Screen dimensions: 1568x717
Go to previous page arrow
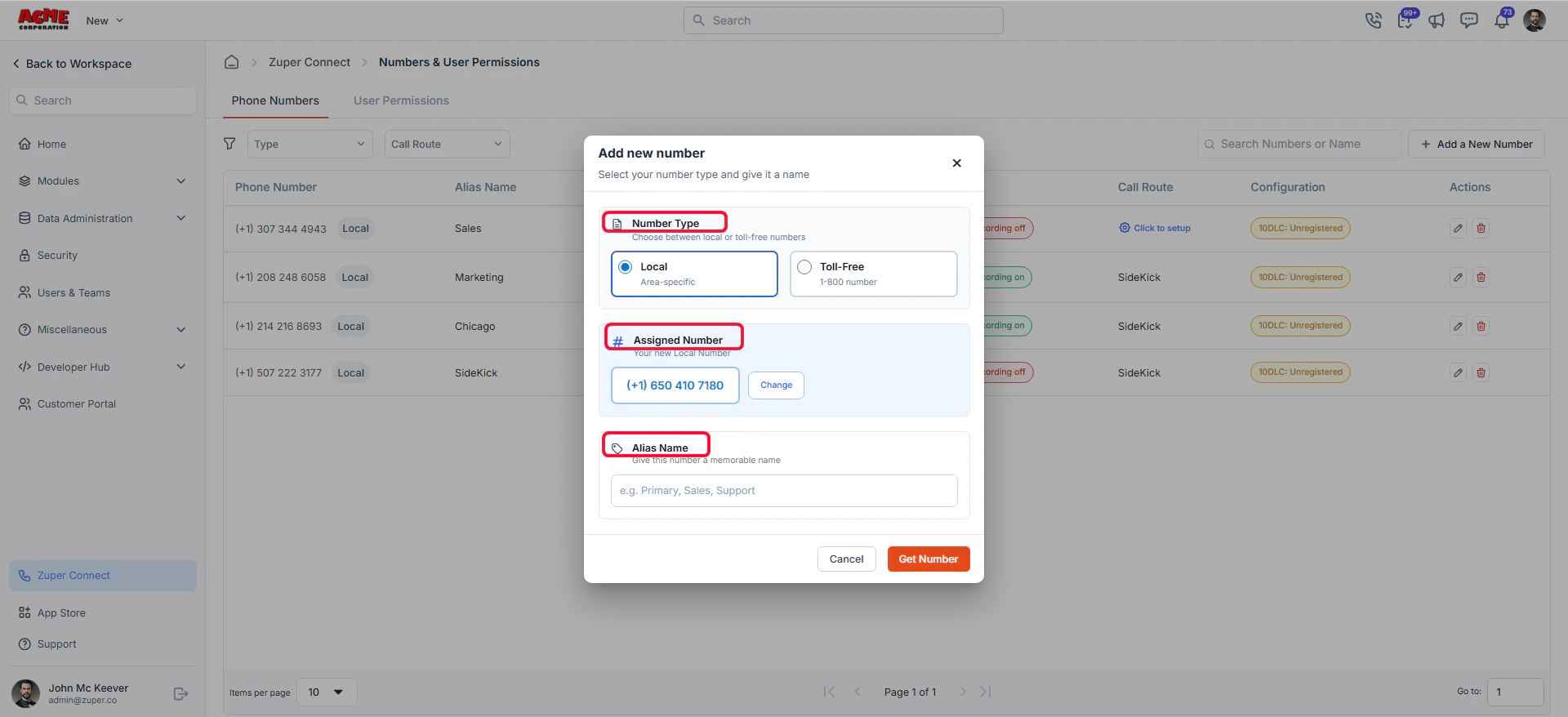point(857,692)
